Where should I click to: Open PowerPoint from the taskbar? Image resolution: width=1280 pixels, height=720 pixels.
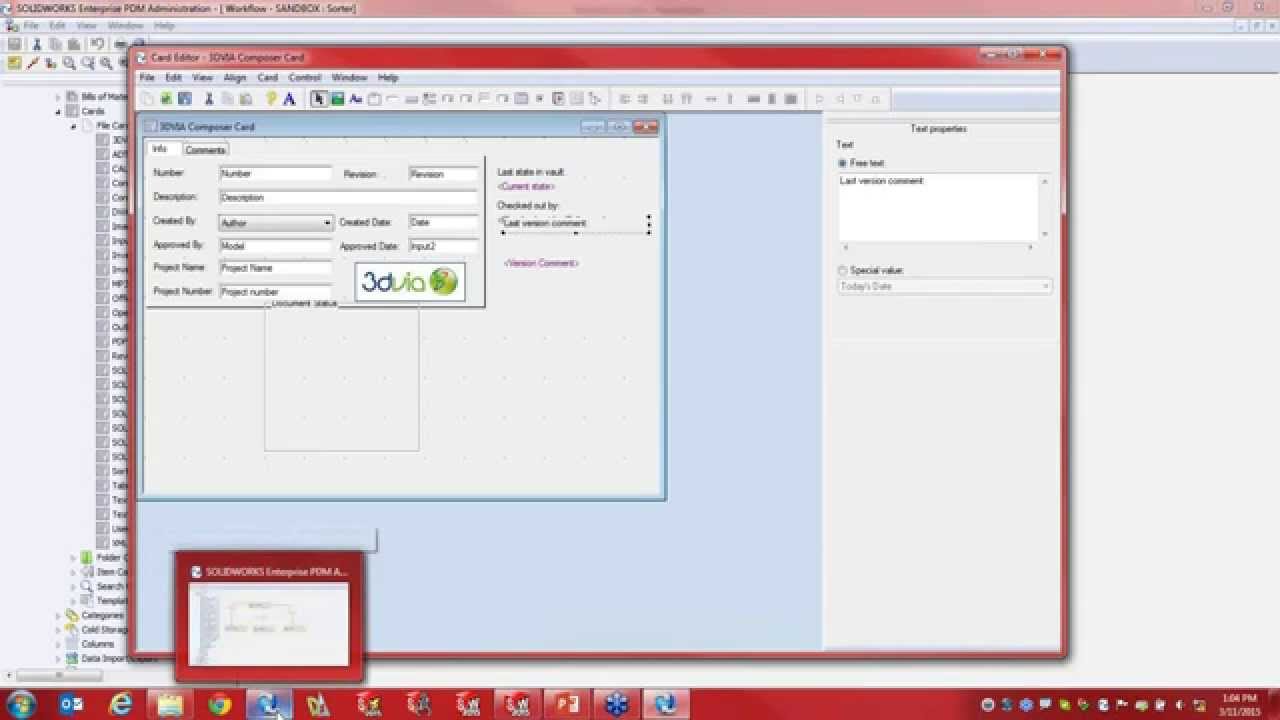[x=567, y=704]
